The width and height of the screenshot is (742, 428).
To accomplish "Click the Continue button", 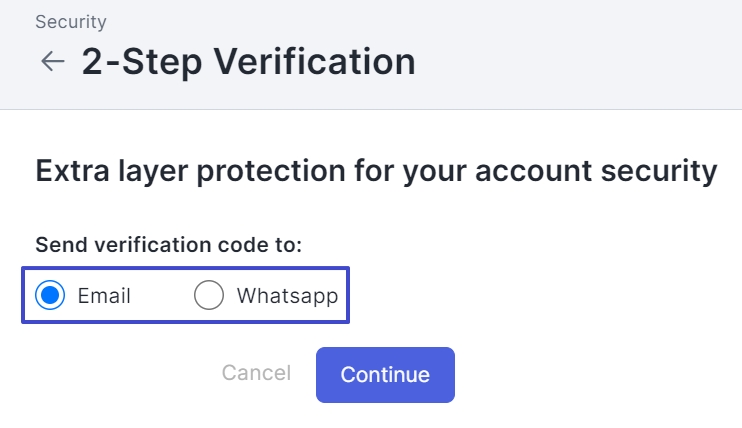I will click(385, 375).
